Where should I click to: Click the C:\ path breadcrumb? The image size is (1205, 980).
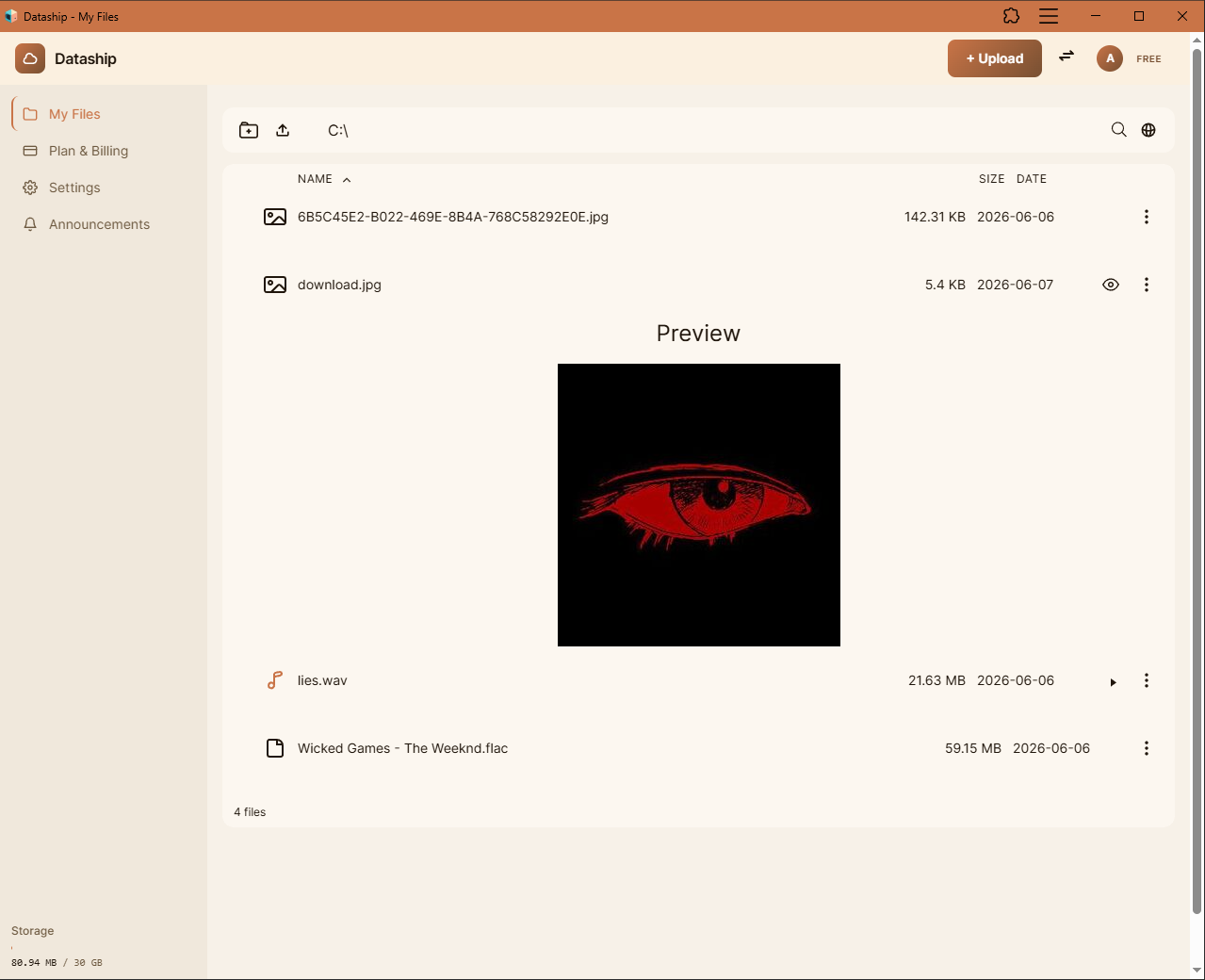tap(338, 130)
